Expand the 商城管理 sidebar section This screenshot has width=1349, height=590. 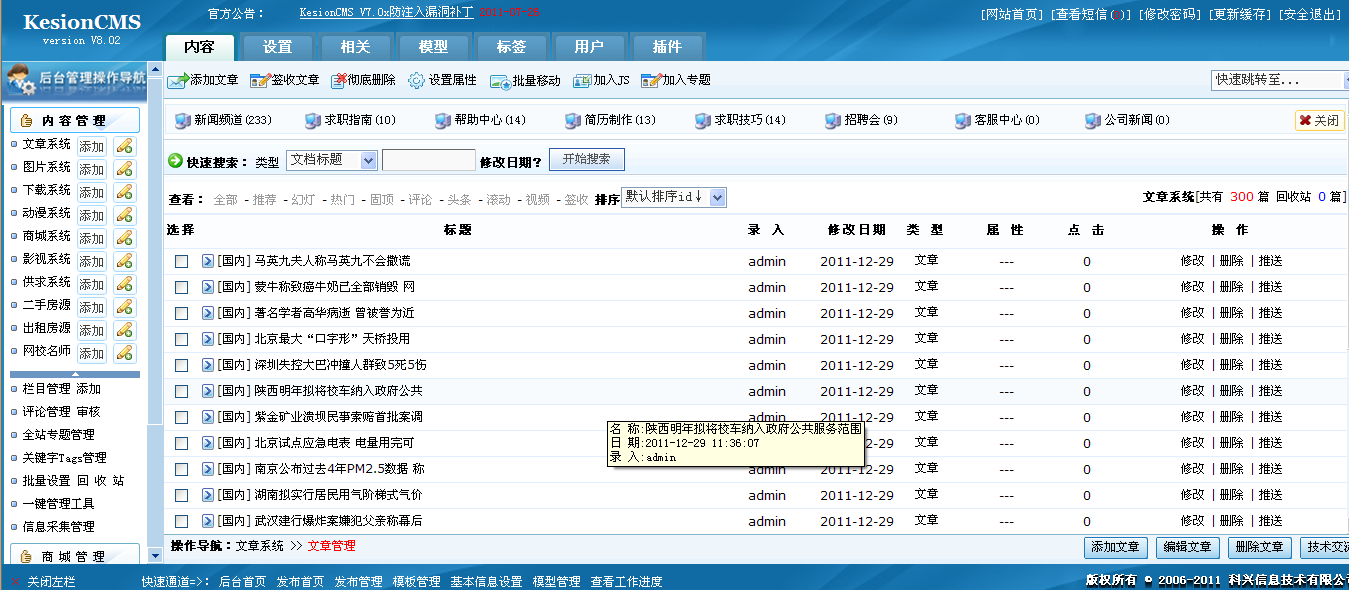[x=75, y=556]
